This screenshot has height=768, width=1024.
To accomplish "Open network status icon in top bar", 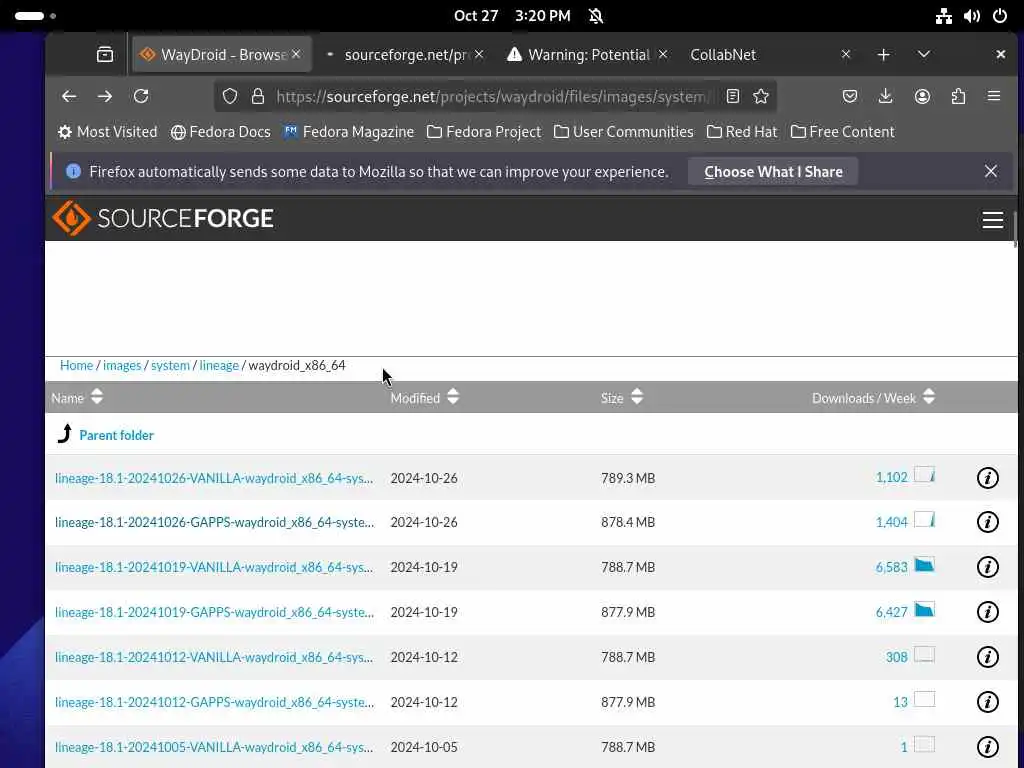I will click(944, 16).
